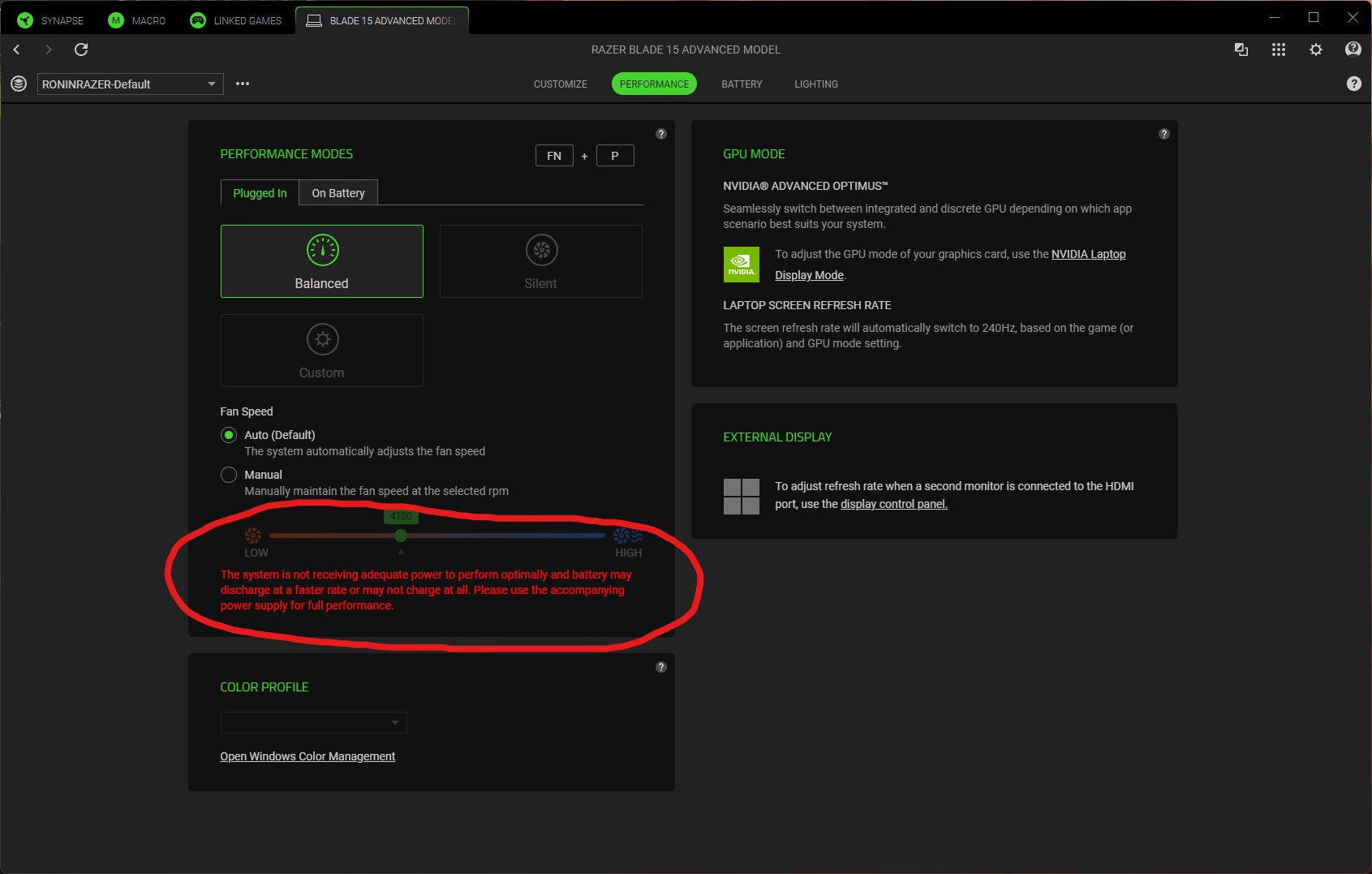The image size is (1372, 874).
Task: Click the help icon below the header
Action: (1354, 84)
